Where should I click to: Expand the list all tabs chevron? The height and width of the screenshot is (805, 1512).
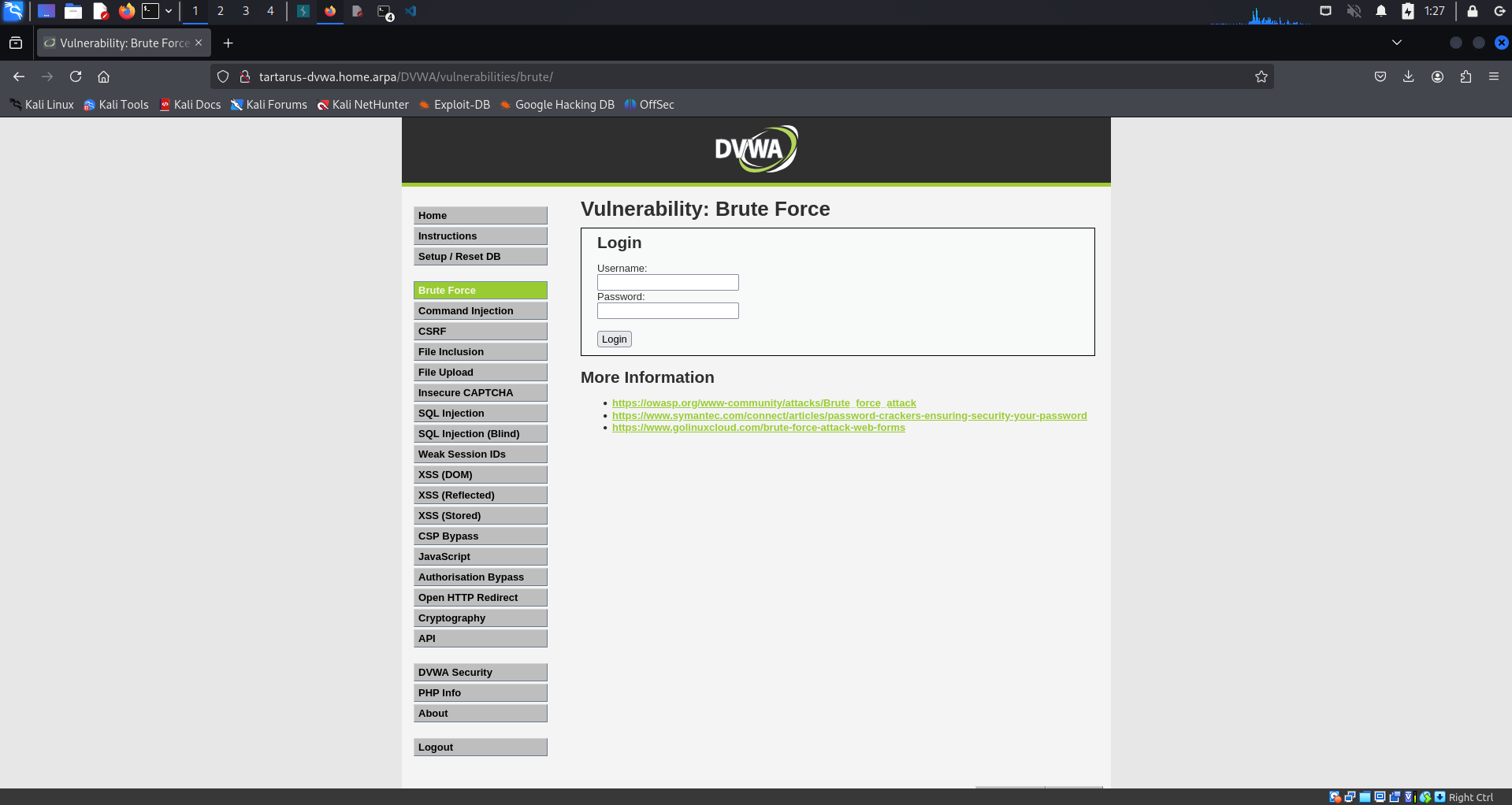[x=1396, y=43]
